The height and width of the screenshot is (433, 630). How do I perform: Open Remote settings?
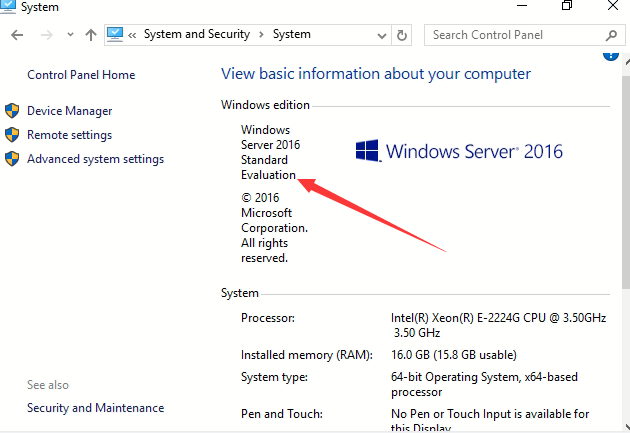(x=70, y=135)
